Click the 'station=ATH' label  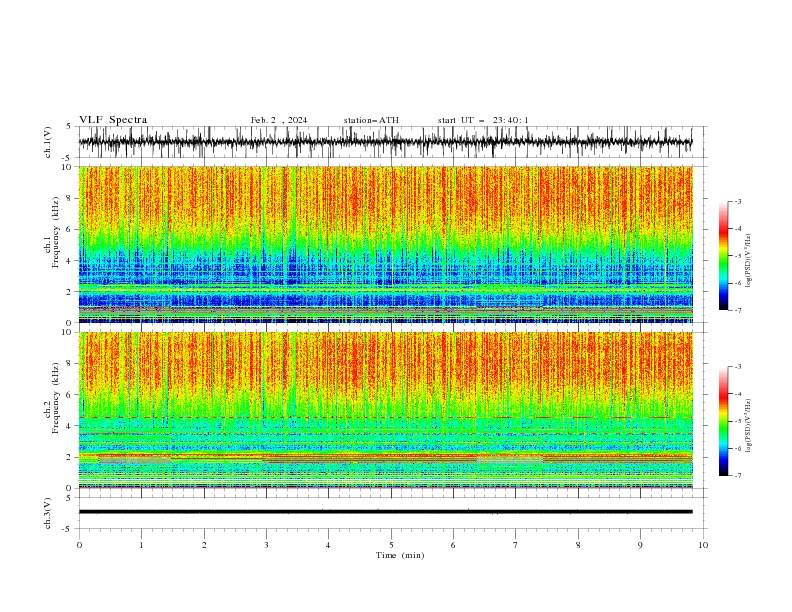pyautogui.click(x=371, y=120)
